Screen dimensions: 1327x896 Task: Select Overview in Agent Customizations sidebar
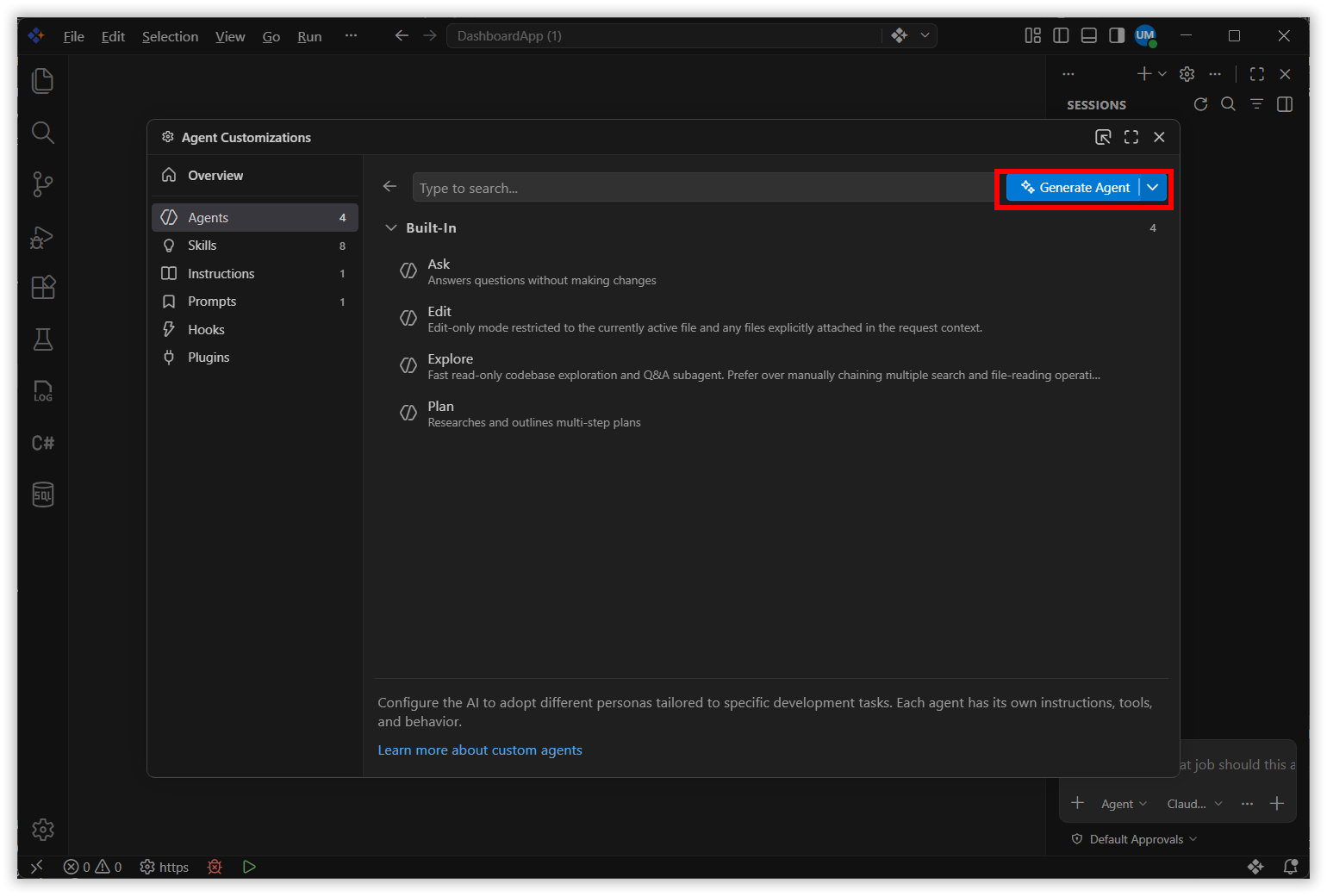click(x=255, y=176)
